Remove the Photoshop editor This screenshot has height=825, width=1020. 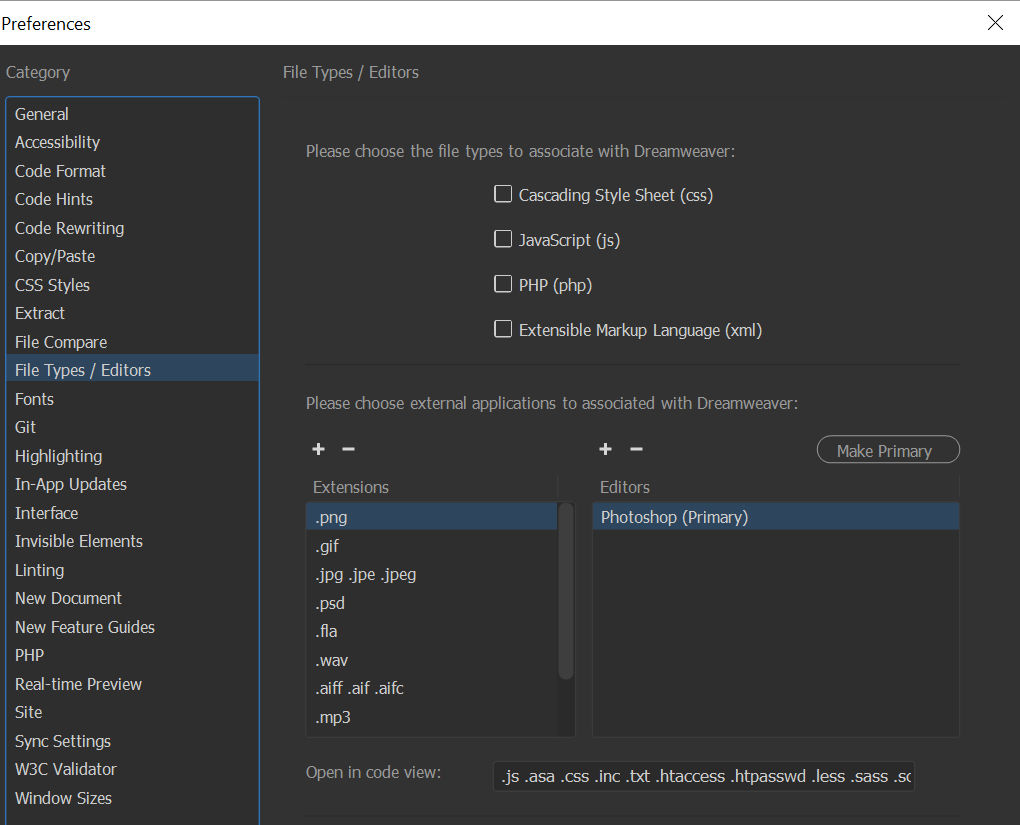click(x=636, y=449)
